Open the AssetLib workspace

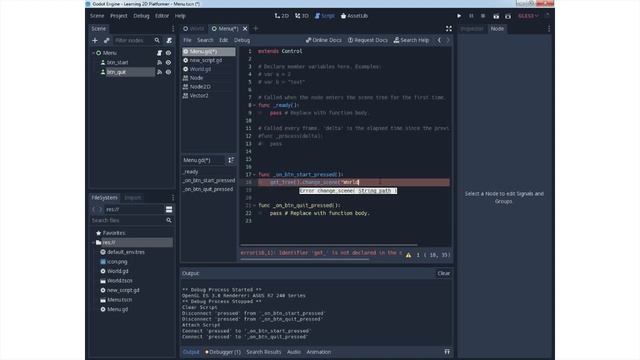click(354, 16)
